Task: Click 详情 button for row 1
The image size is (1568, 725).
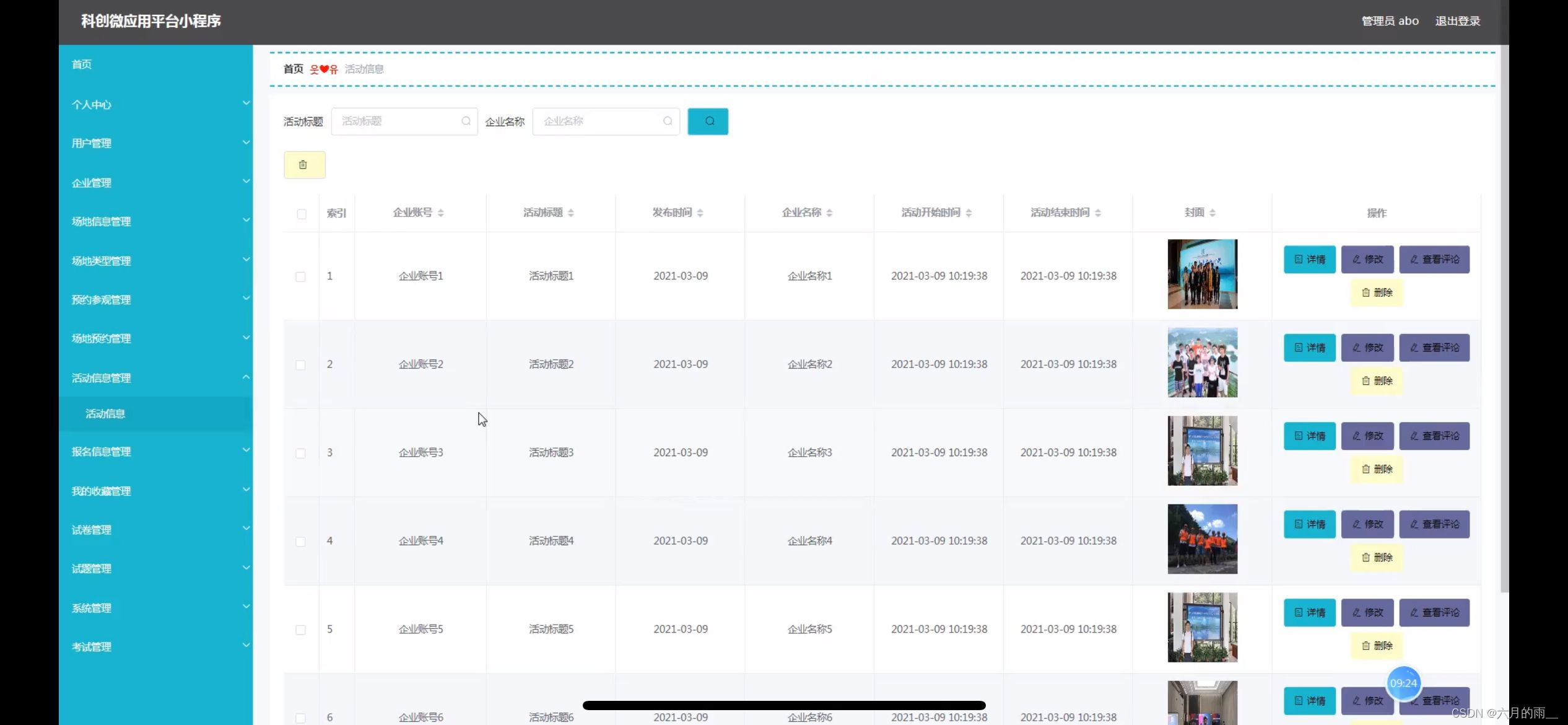Action: tap(1309, 260)
